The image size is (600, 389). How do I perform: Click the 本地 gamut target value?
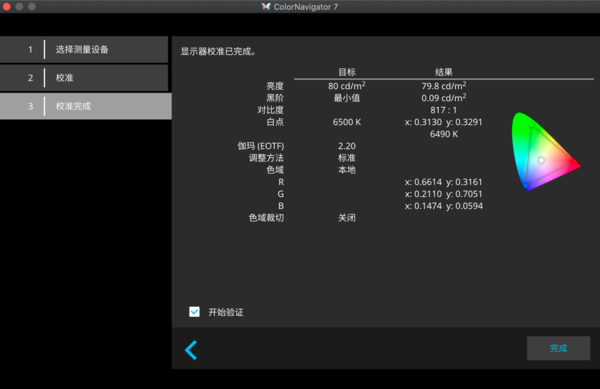click(347, 170)
